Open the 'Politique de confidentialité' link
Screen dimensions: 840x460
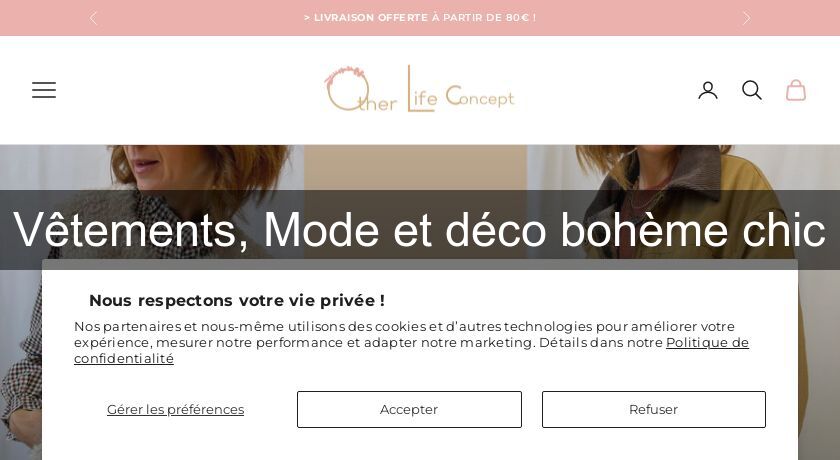[707, 342]
